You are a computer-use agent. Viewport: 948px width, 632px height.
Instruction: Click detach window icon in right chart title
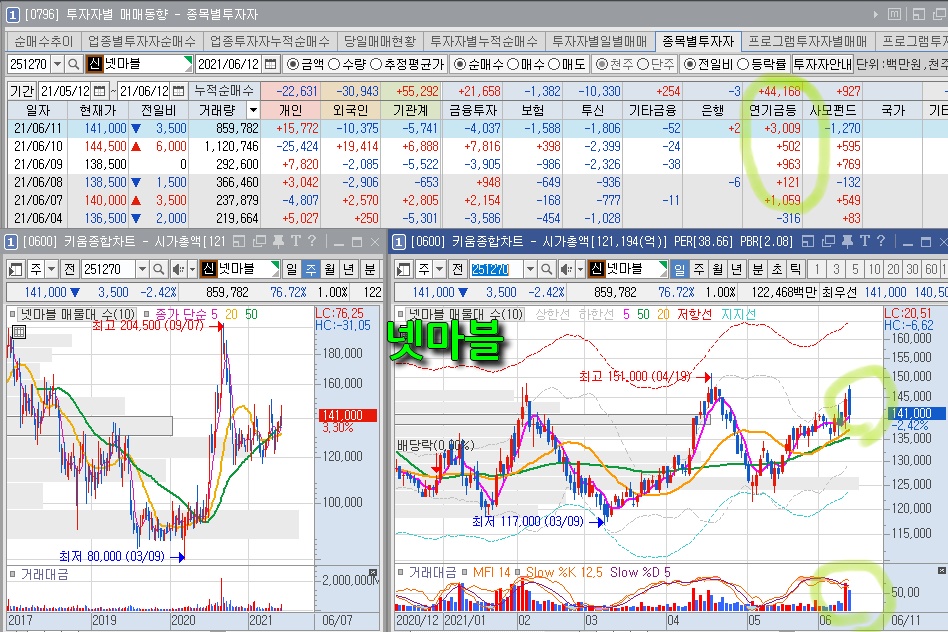click(x=808, y=241)
